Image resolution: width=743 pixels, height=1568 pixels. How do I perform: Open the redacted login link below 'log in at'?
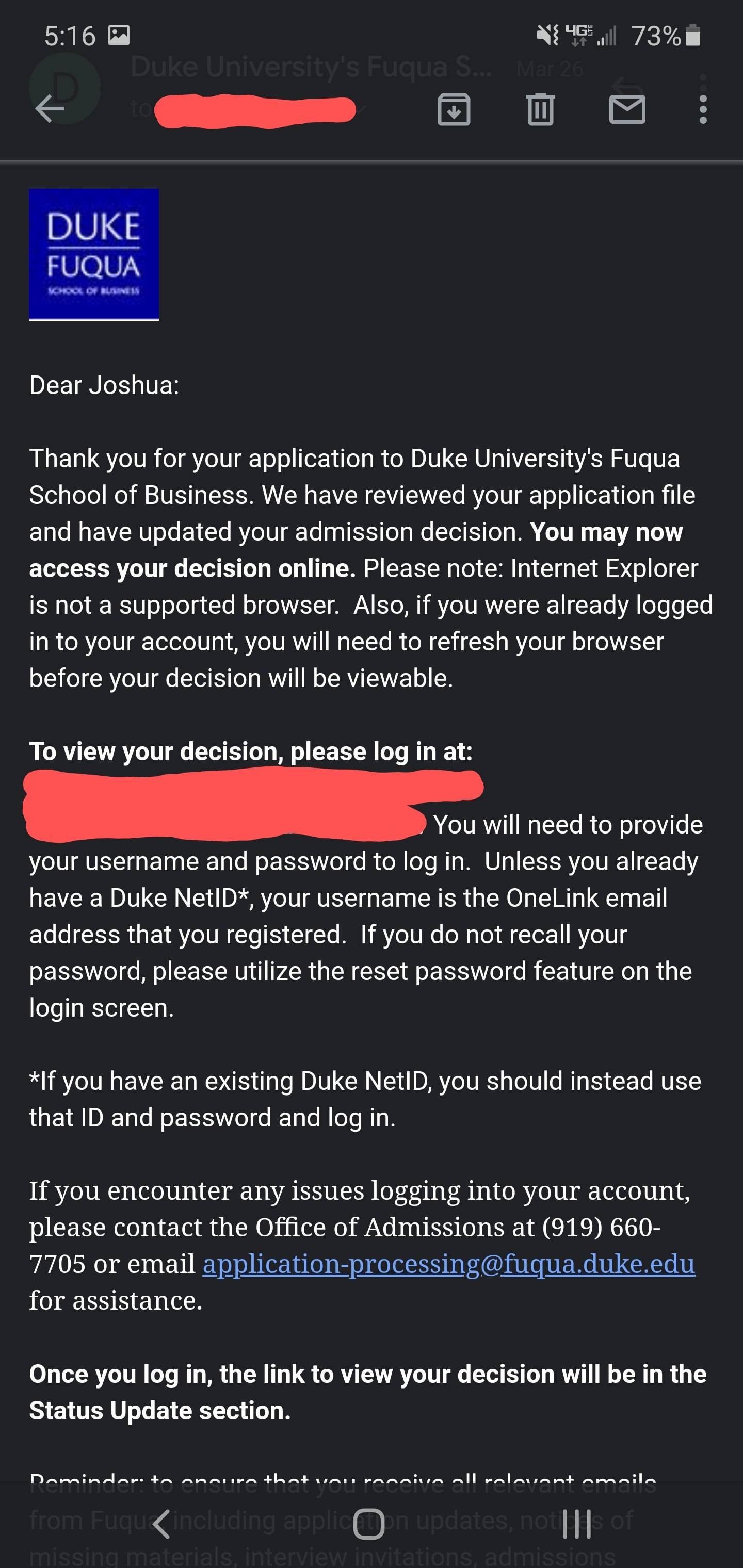click(244, 805)
